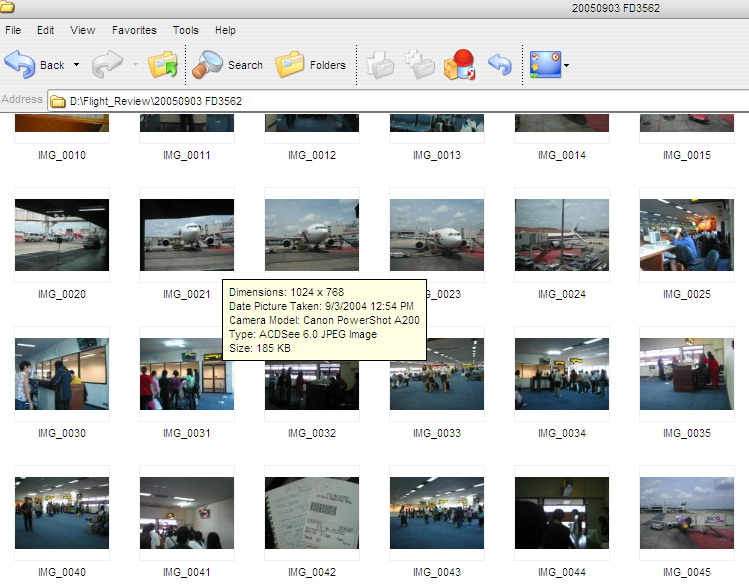Click the Forward arrow icon
This screenshot has height=587, width=749.
tap(107, 64)
